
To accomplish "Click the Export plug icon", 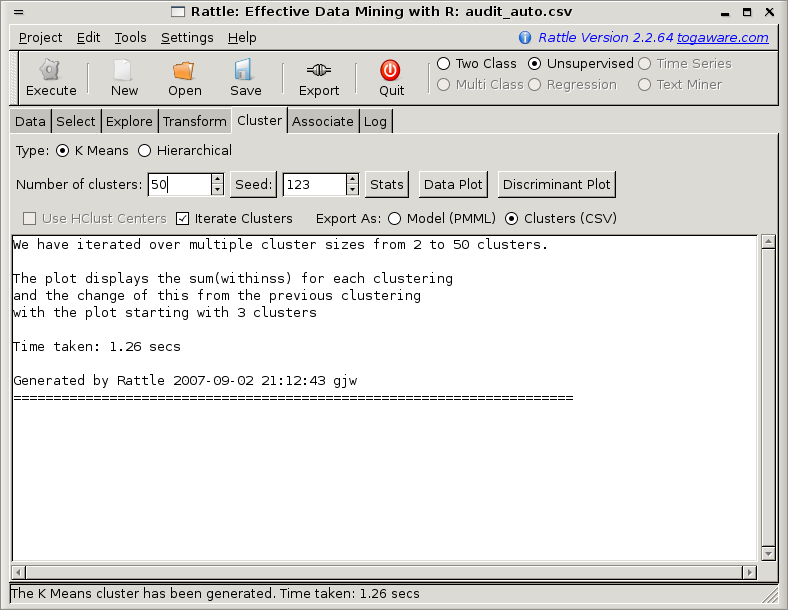I will (319, 70).
